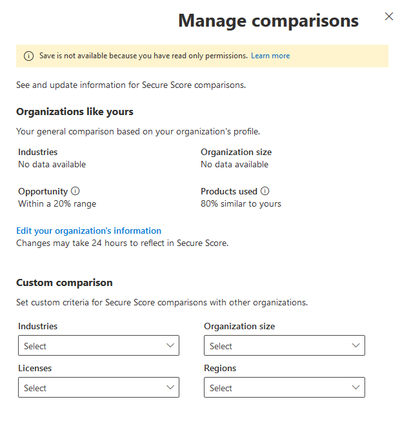
Task: Click the 80% similar to yours text
Action: tap(241, 204)
